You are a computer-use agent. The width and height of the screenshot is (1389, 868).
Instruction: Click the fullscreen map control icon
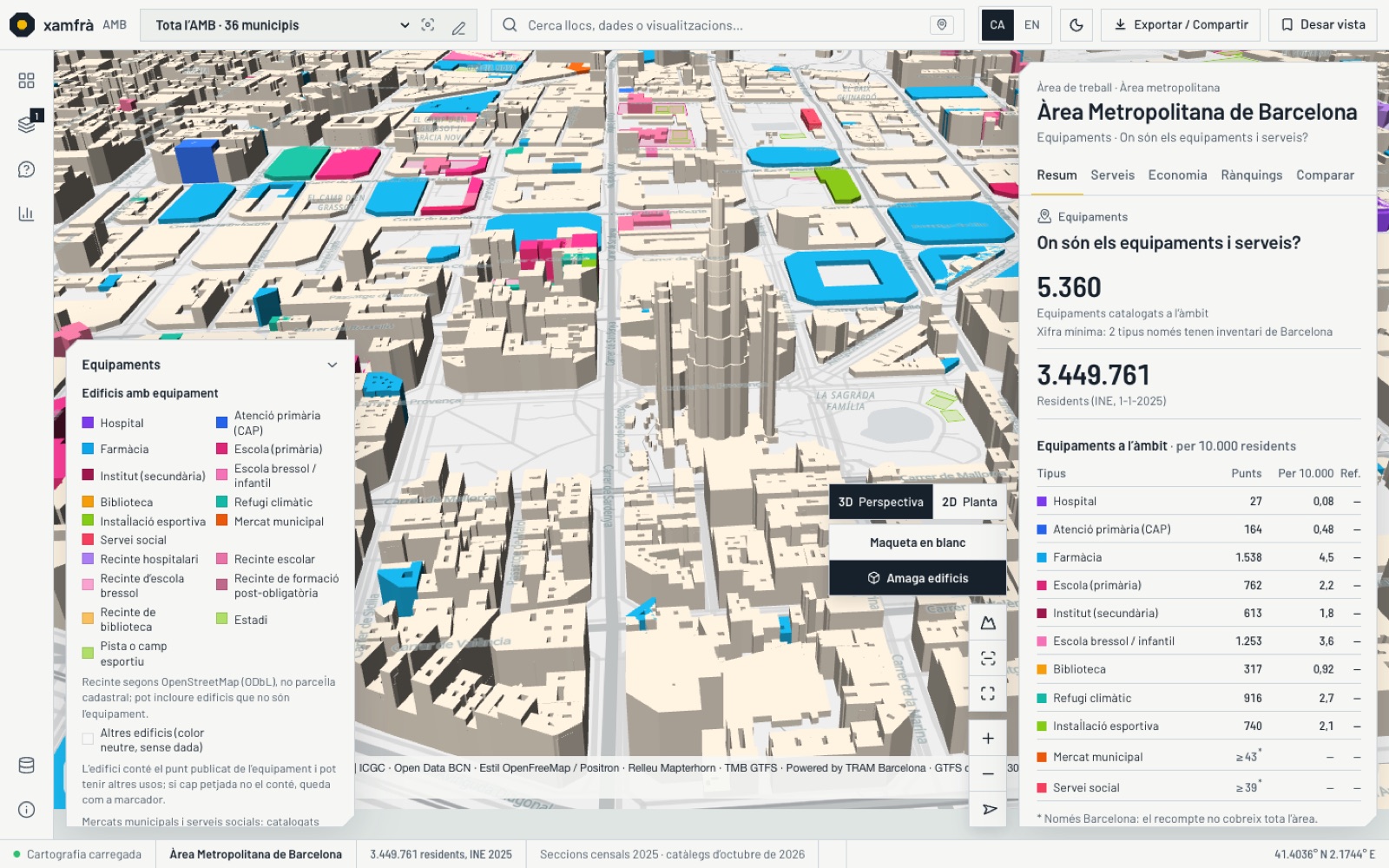click(988, 694)
